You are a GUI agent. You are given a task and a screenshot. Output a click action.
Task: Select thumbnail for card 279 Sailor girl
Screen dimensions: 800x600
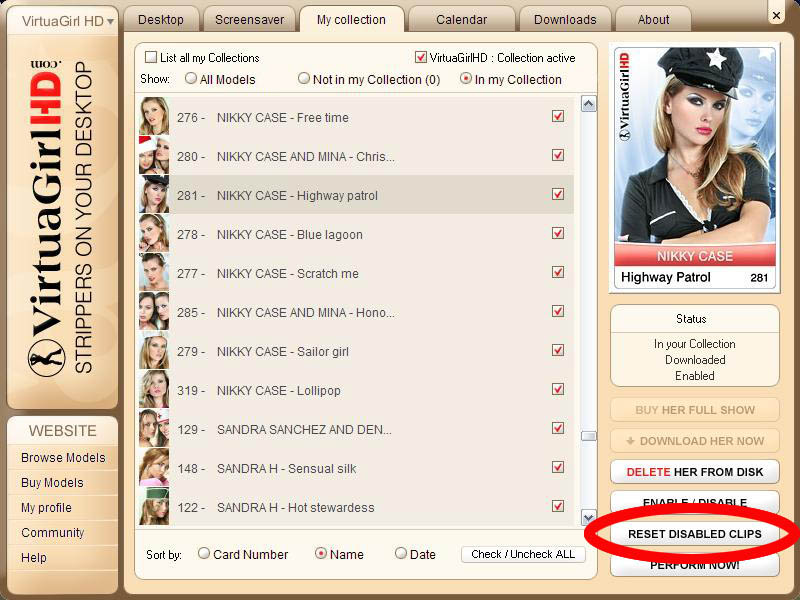pos(154,351)
